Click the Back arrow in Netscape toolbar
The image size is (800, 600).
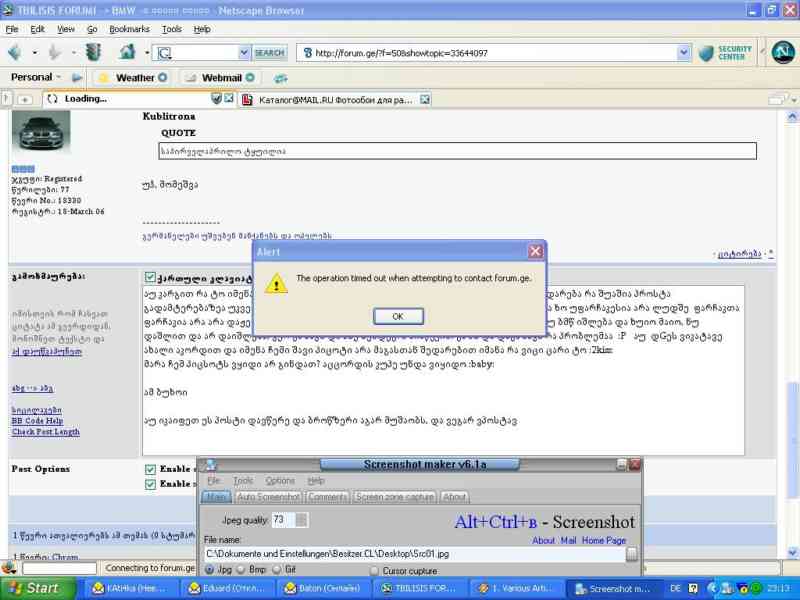coord(15,53)
